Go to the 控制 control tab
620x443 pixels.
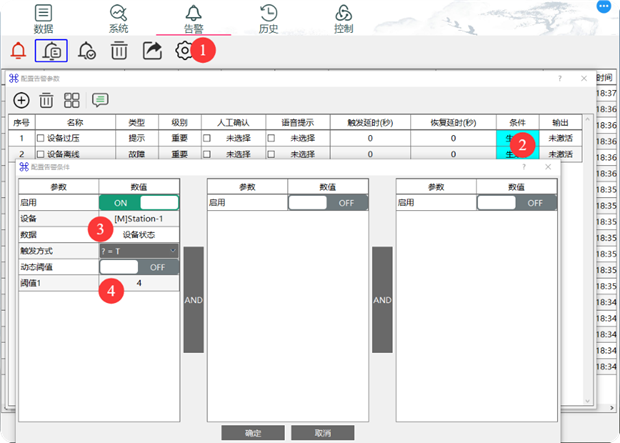coord(344,19)
